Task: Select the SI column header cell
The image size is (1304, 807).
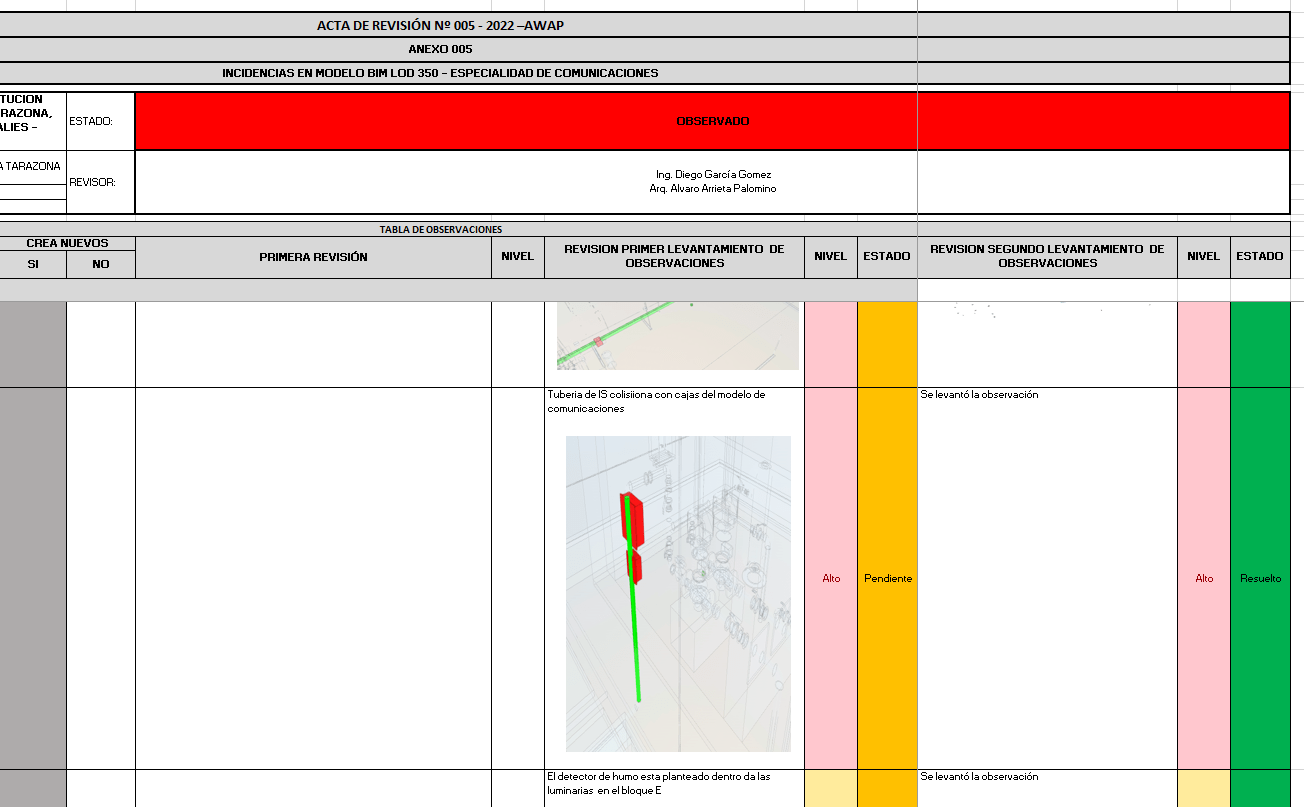Action: pyautogui.click(x=33, y=264)
